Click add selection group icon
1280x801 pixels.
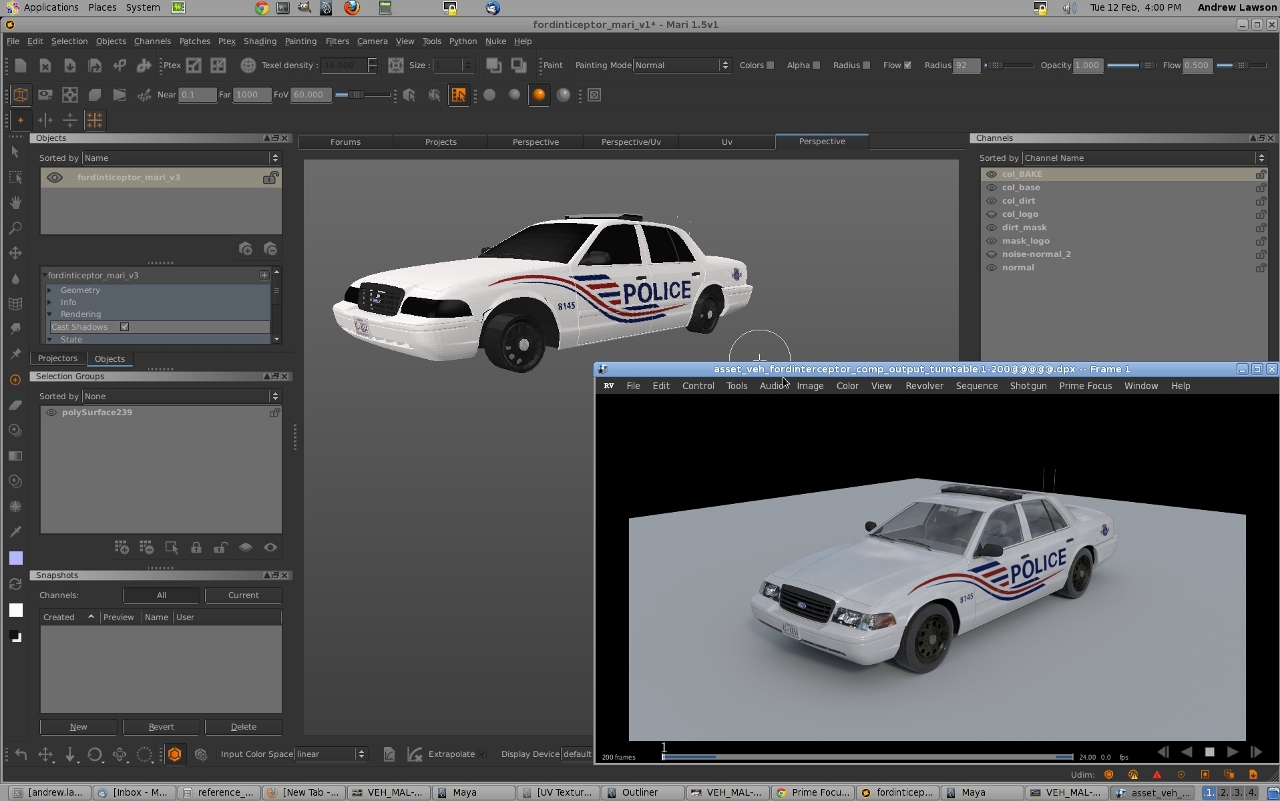click(x=122, y=547)
